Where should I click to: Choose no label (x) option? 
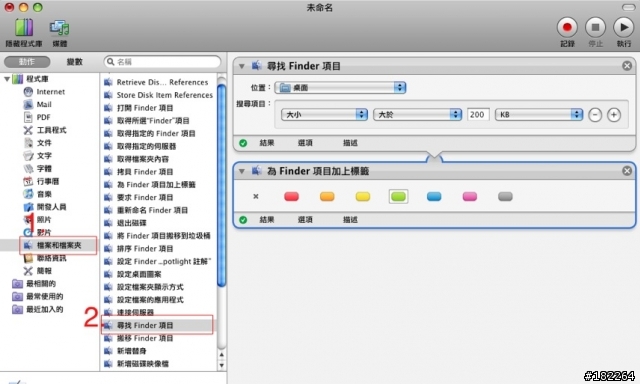[256, 196]
